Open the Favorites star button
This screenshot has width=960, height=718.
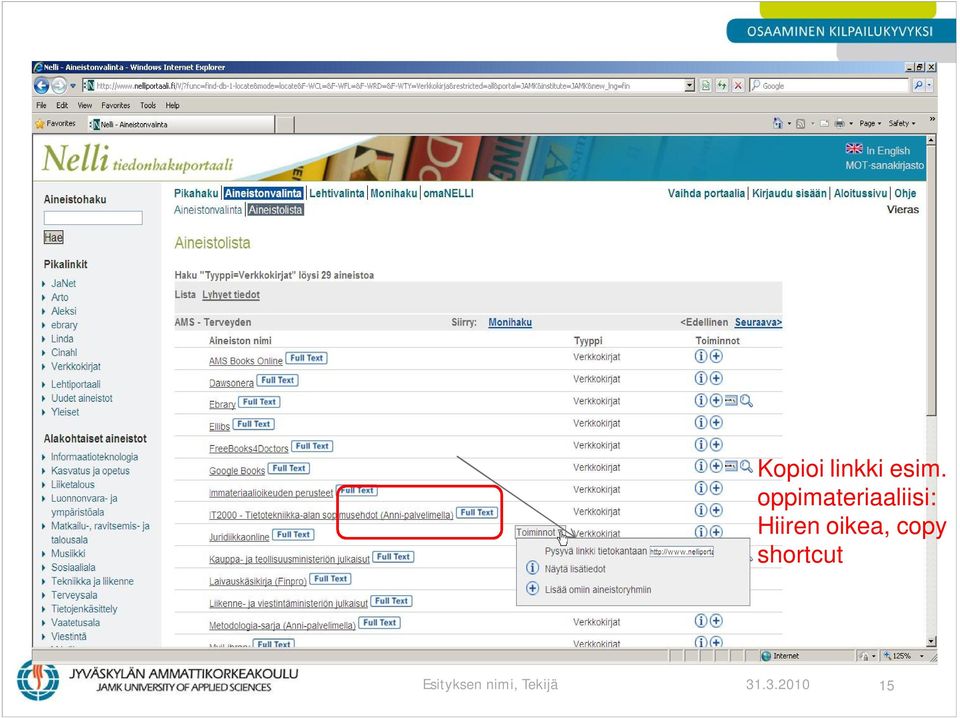click(56, 124)
